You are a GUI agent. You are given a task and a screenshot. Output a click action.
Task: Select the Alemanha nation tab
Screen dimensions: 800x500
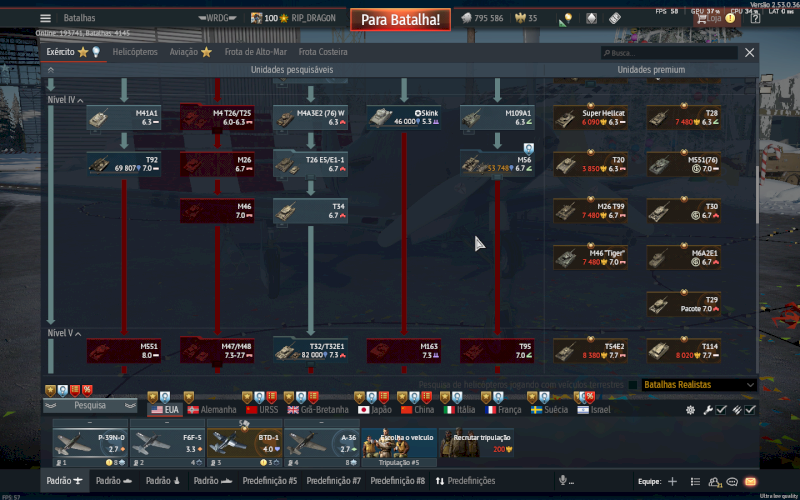pyautogui.click(x=210, y=410)
